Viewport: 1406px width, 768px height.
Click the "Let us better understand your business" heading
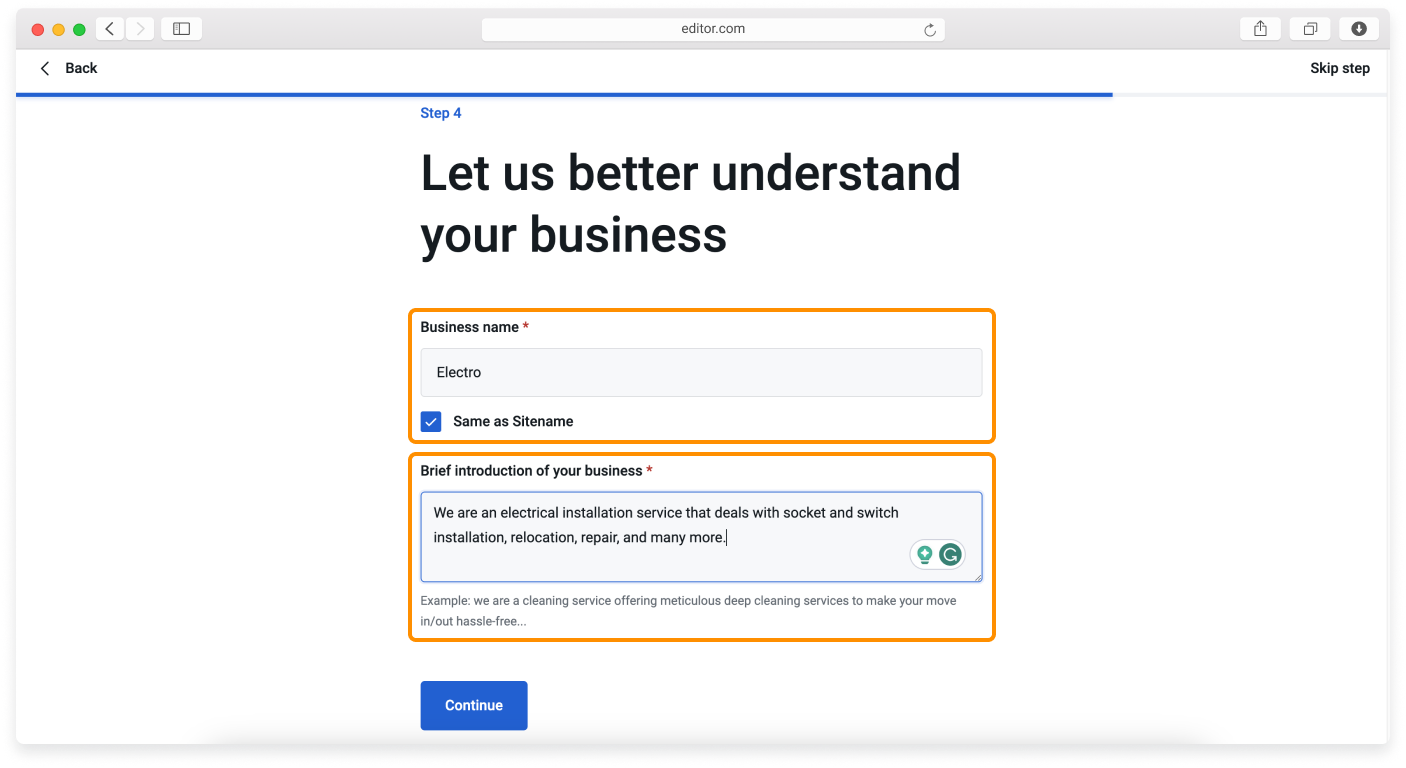690,203
